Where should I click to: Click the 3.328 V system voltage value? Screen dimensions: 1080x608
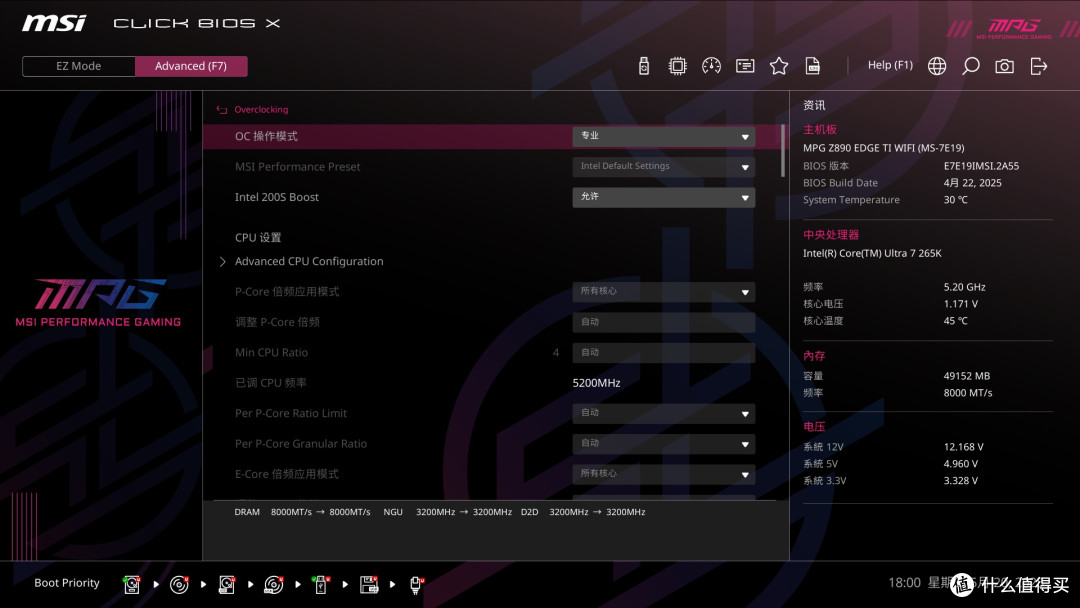coord(961,481)
